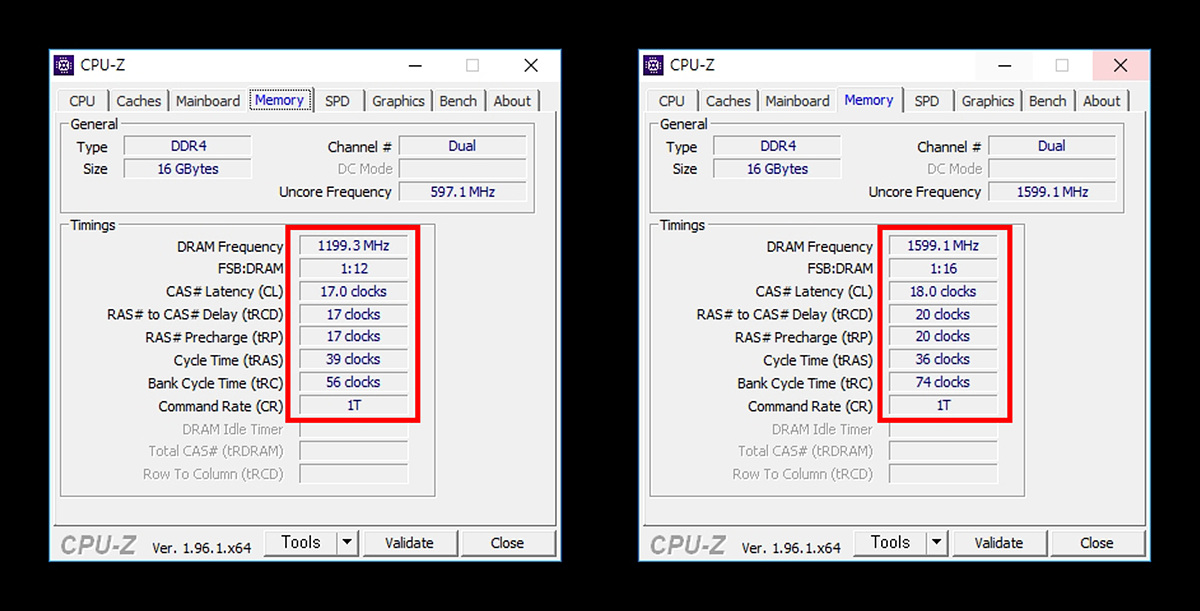Open the SPD tab in right window
The width and height of the screenshot is (1200, 611).
927,101
